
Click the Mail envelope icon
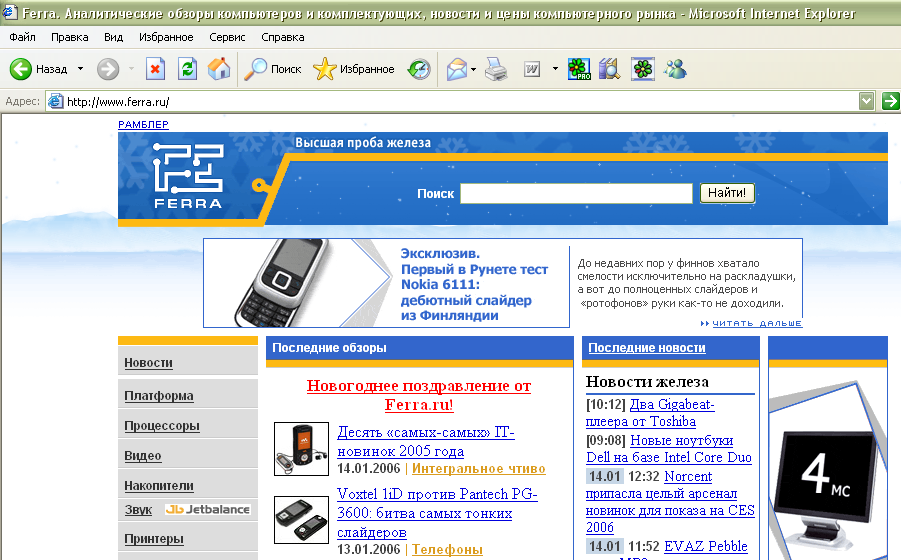[457, 69]
